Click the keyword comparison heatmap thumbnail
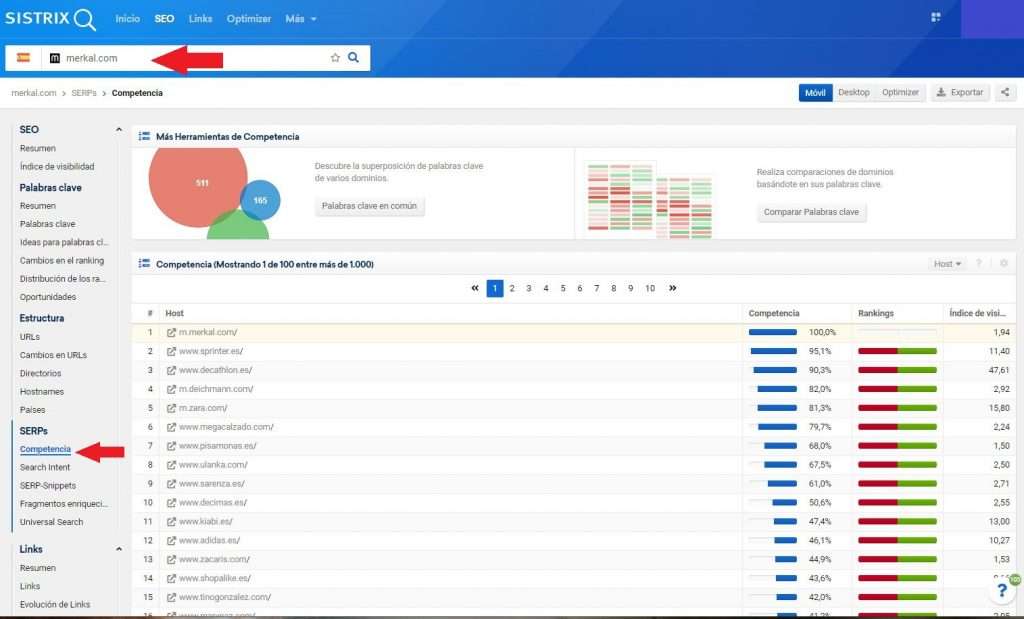Screen dimensions: 1024x619 [x=650, y=200]
